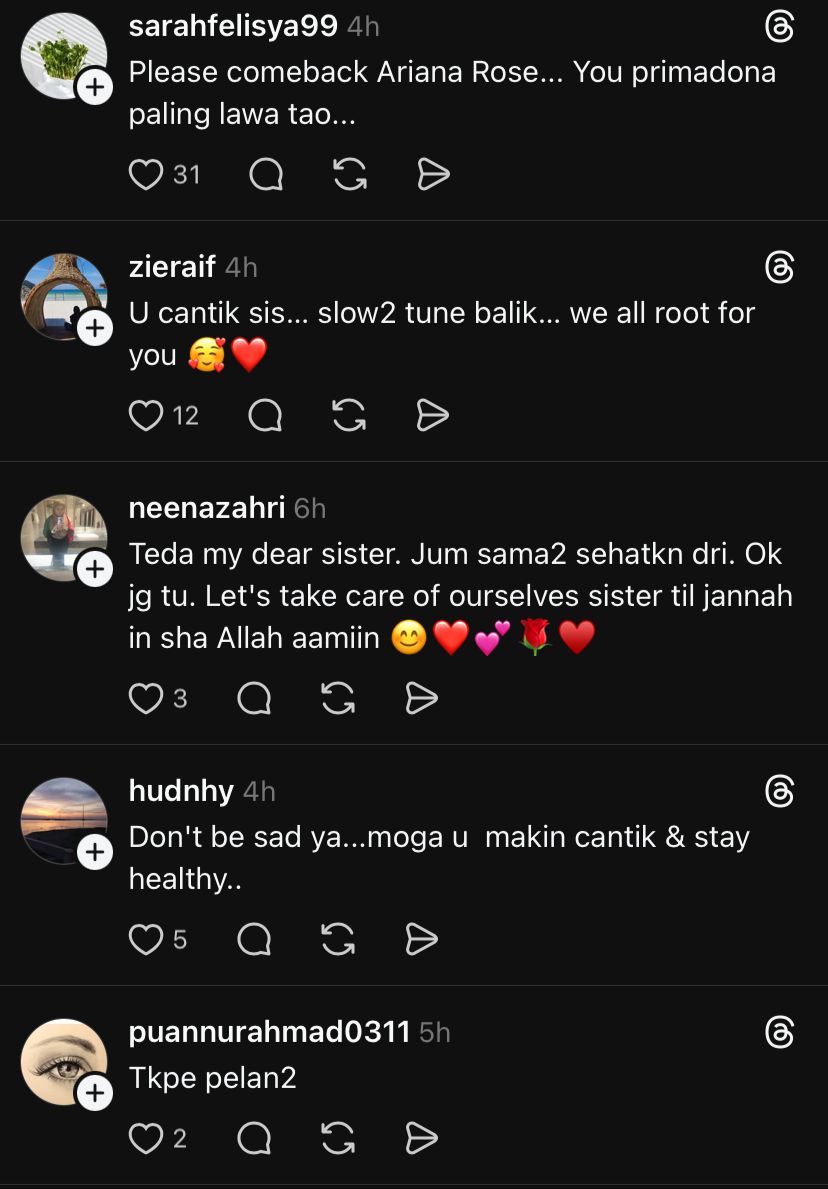Open Threads icon beside zieraif's comment
Screen dimensions: 828x1189
click(x=779, y=267)
